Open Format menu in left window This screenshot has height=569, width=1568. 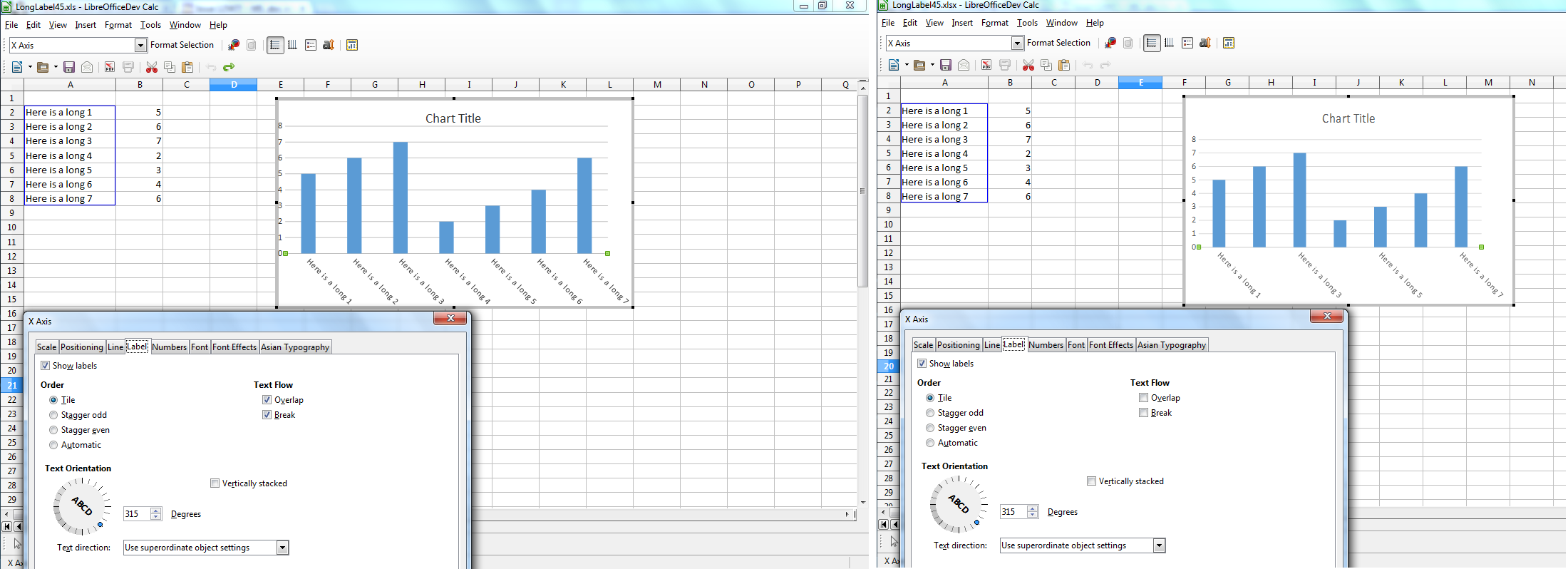coord(118,25)
